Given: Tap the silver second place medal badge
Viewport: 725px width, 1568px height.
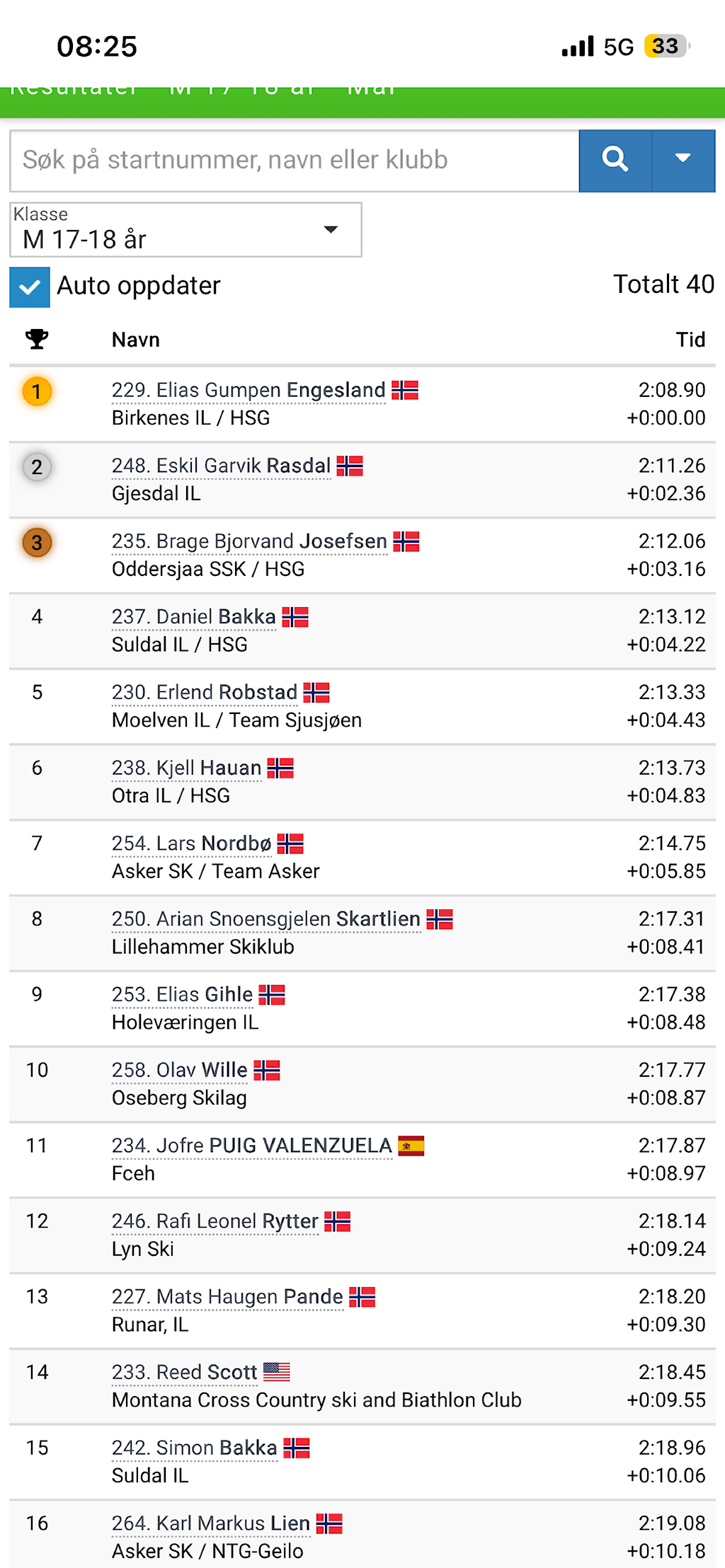Looking at the screenshot, I should 37,467.
